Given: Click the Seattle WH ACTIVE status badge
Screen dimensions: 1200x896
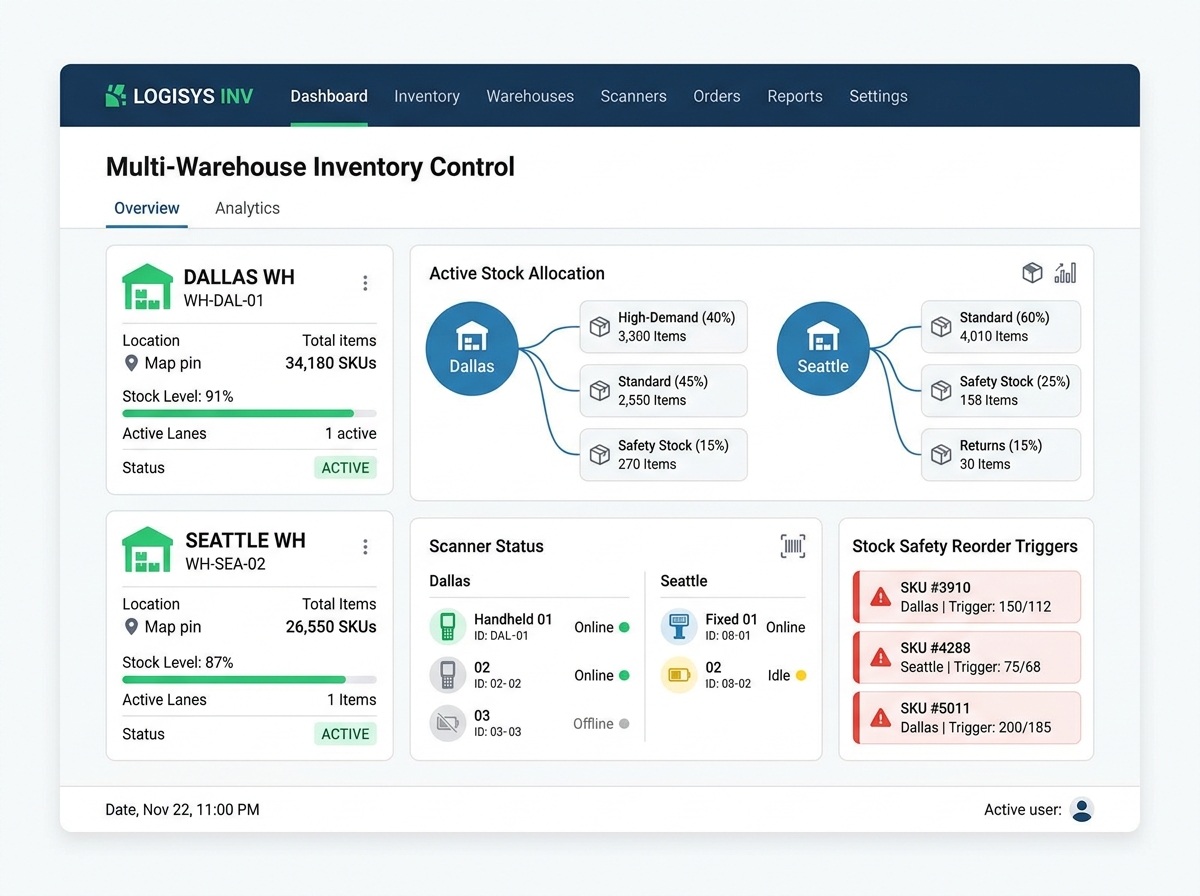Looking at the screenshot, I should click(x=345, y=734).
